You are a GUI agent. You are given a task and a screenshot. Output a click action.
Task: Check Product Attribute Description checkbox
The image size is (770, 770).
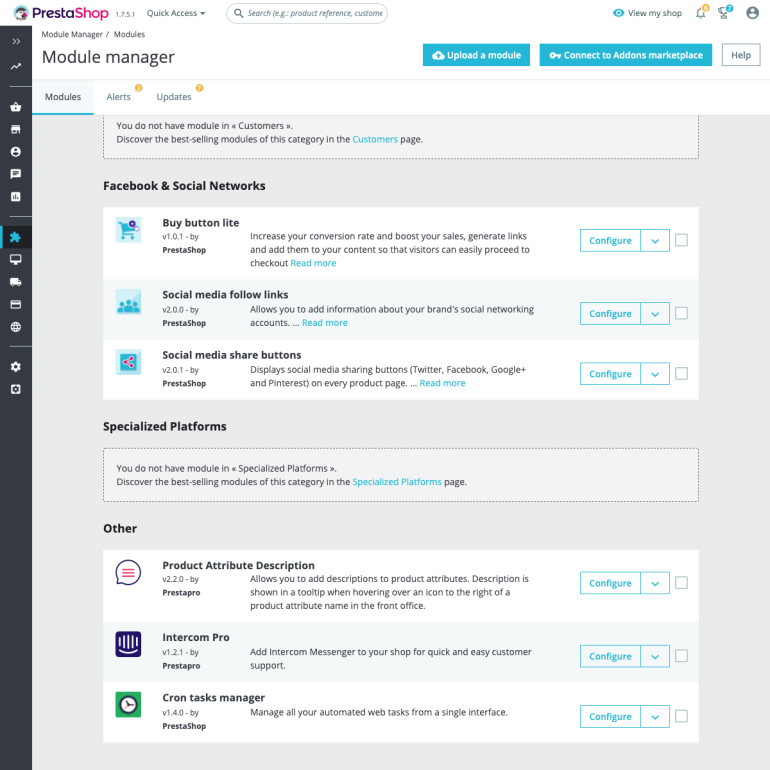(682, 583)
